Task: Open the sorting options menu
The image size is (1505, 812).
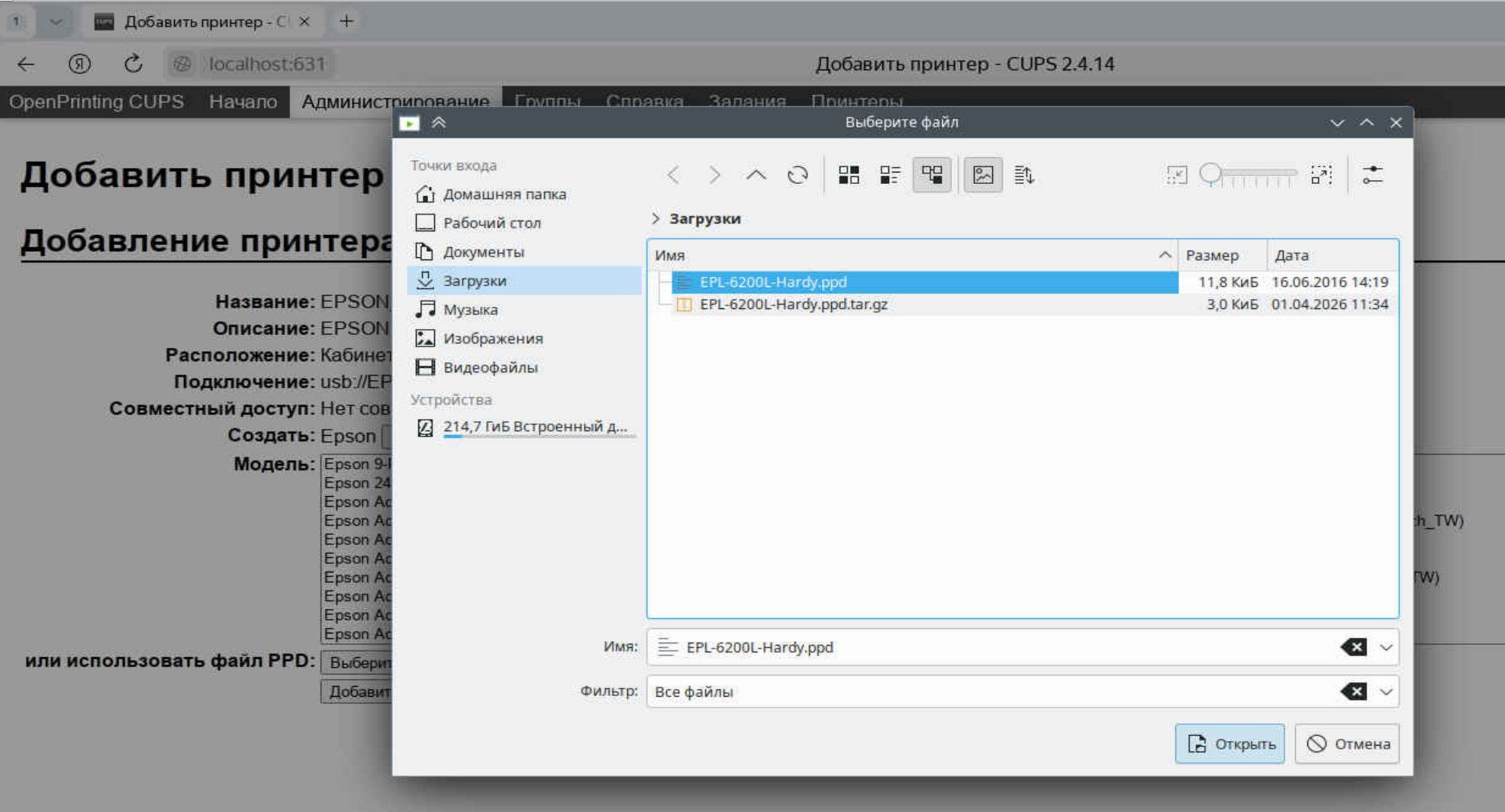Action: coord(1023,175)
